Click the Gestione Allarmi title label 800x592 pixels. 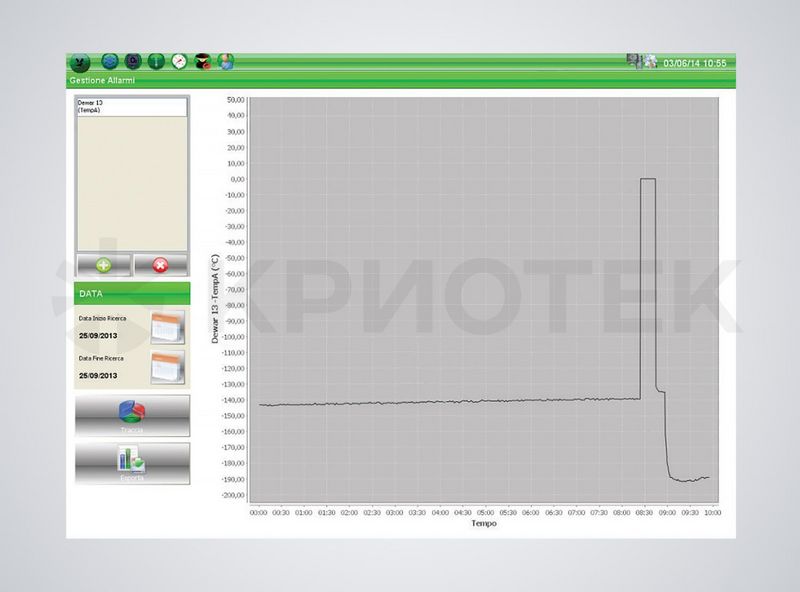(102, 81)
